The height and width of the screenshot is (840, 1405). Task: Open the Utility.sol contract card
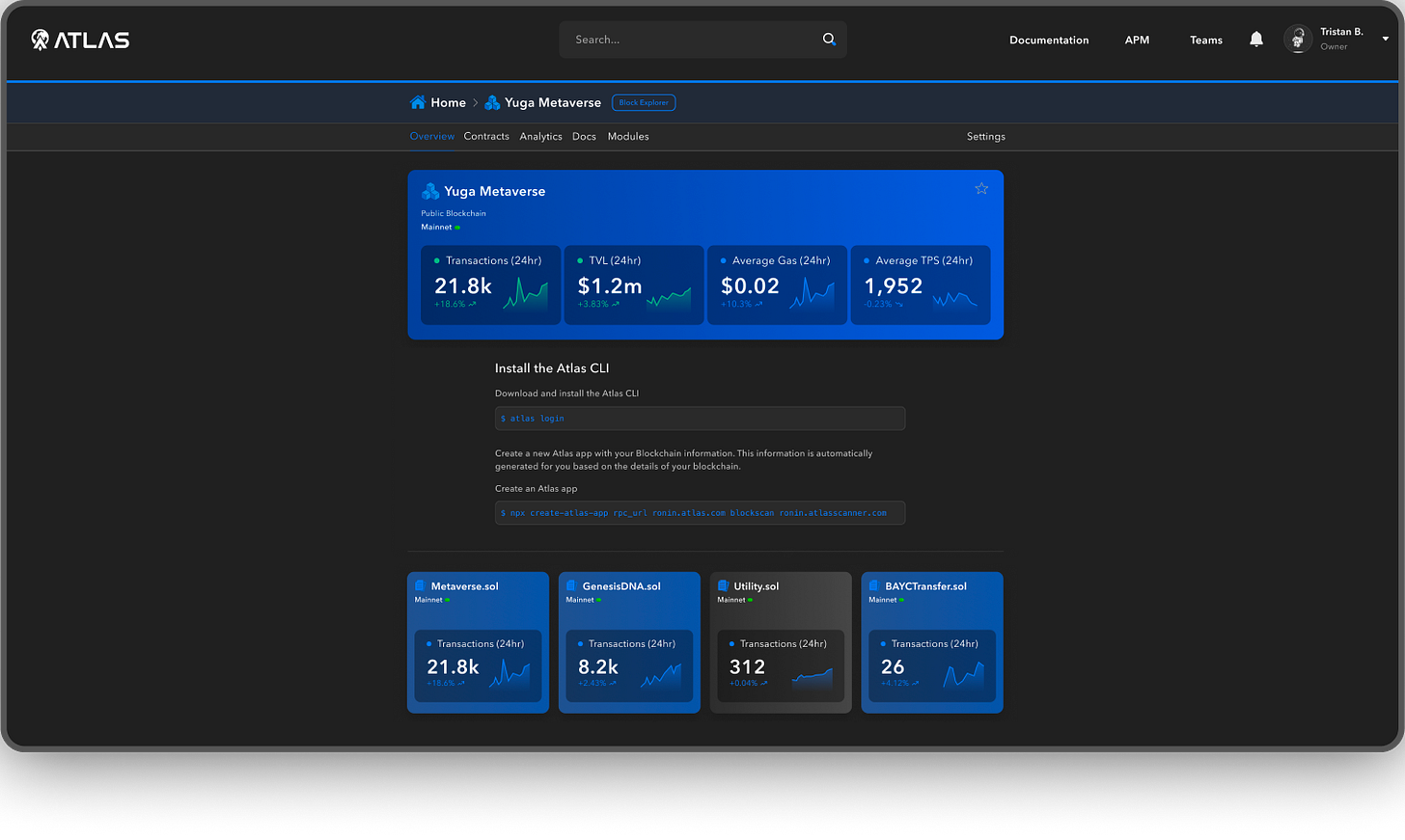781,642
